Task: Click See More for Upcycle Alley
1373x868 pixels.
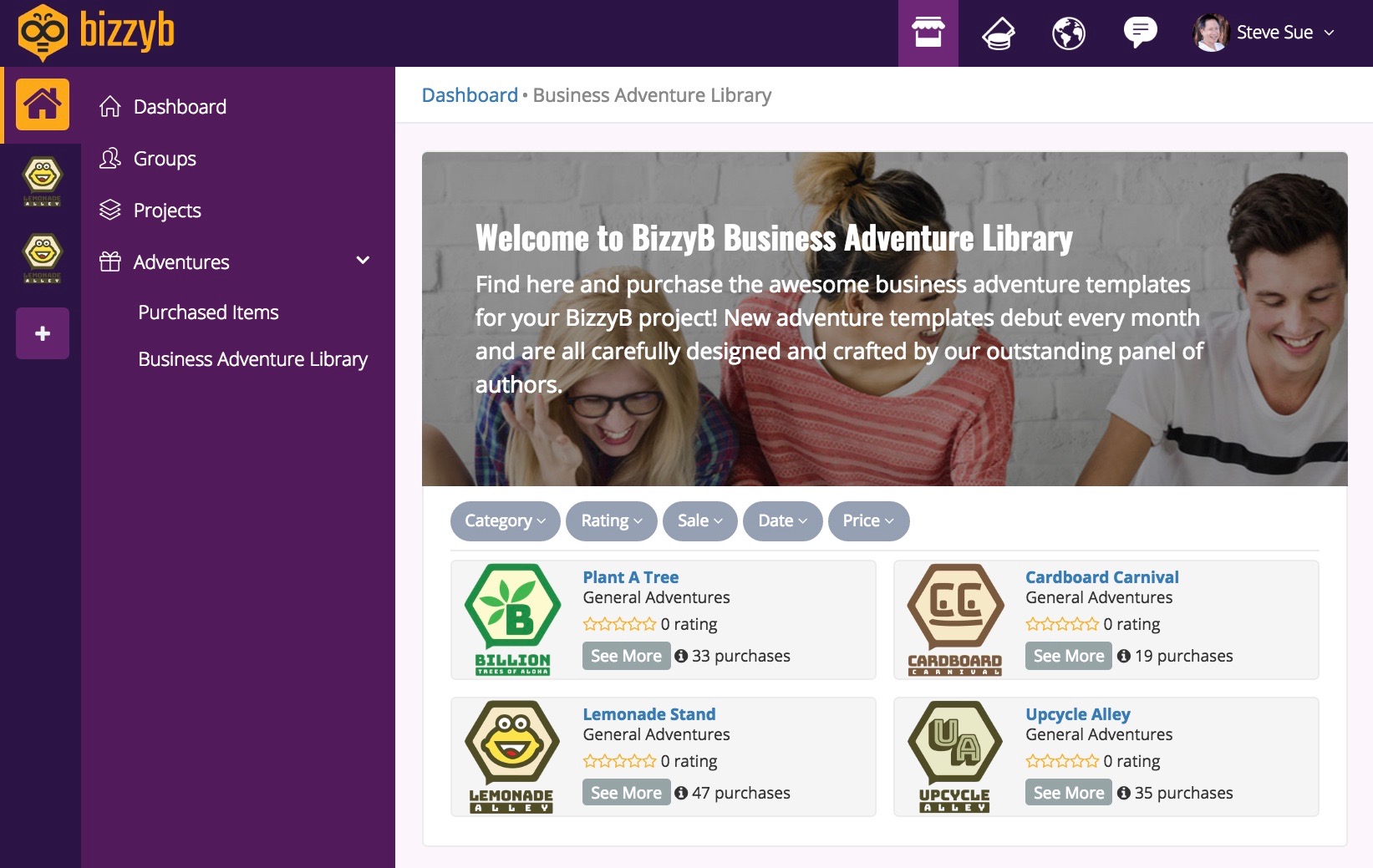Action: [x=1069, y=793]
